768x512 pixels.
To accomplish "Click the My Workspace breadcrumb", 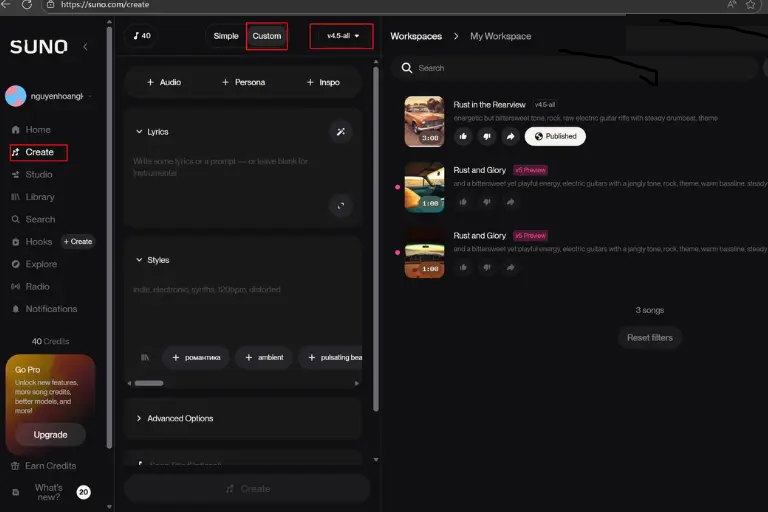I will point(501,36).
